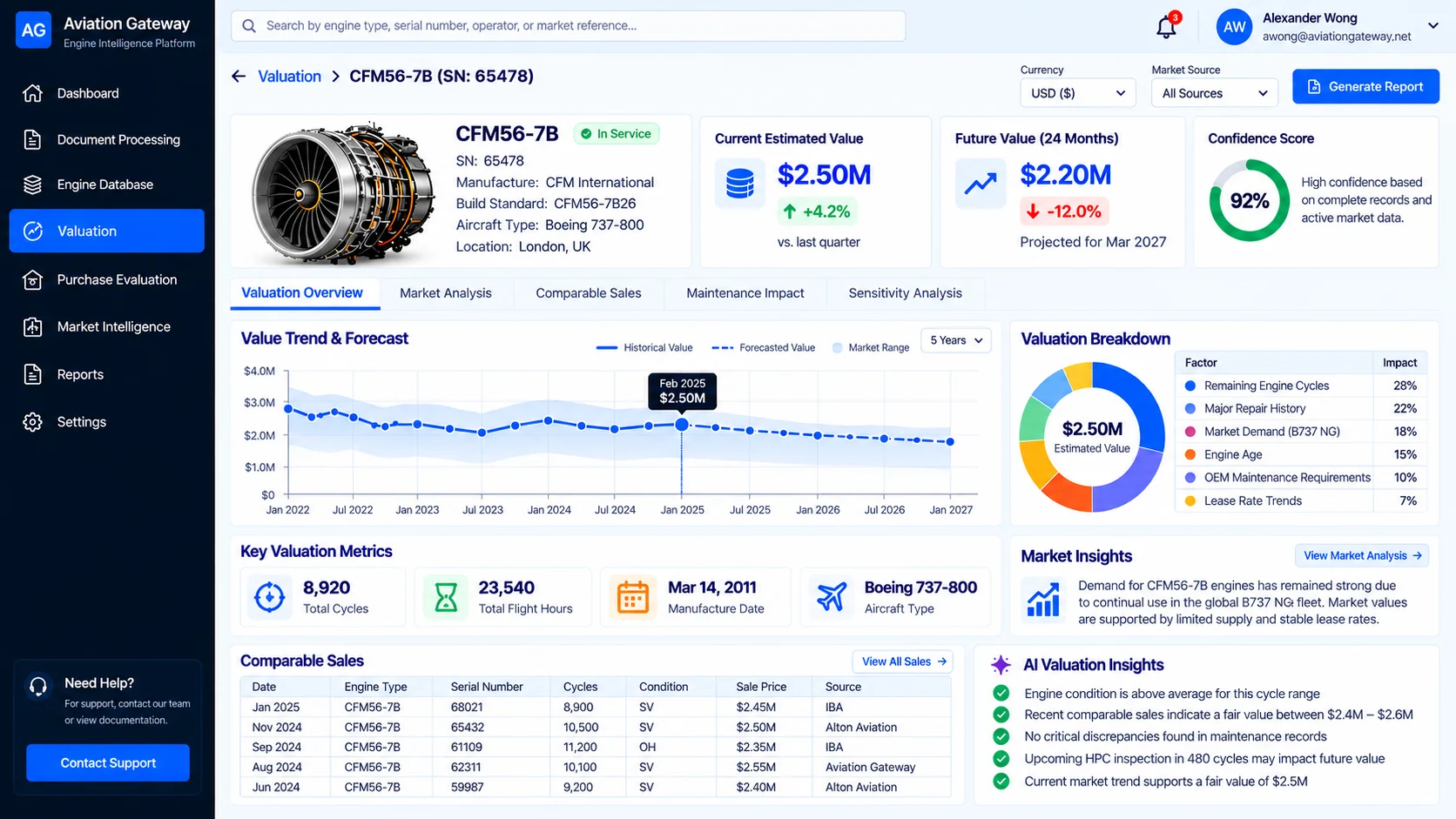1456x819 pixels.
Task: Click the back arrow beside Valuation breadcrumb
Action: pyautogui.click(x=239, y=77)
